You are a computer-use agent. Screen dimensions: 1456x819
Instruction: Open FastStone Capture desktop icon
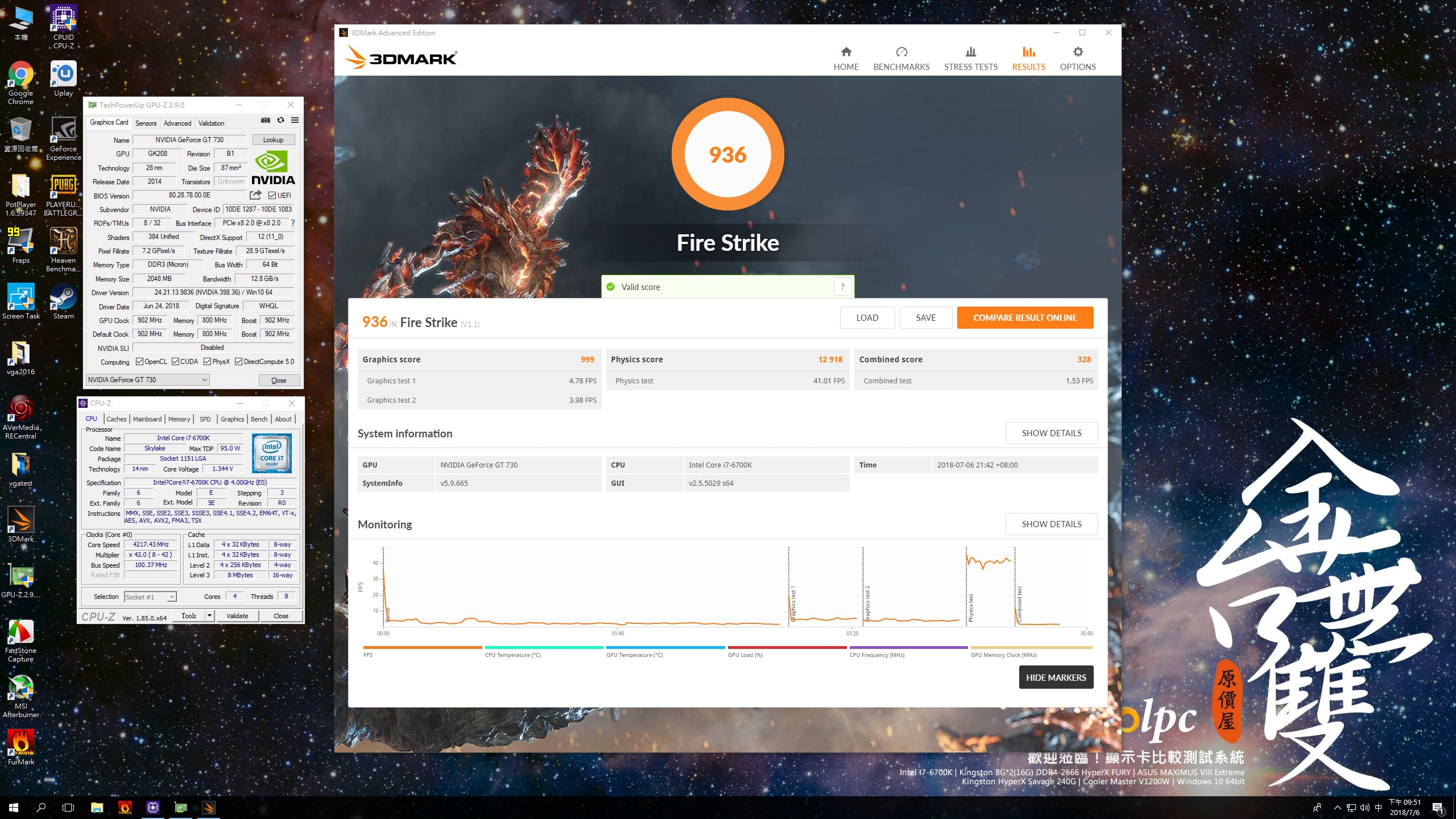[x=20, y=642]
